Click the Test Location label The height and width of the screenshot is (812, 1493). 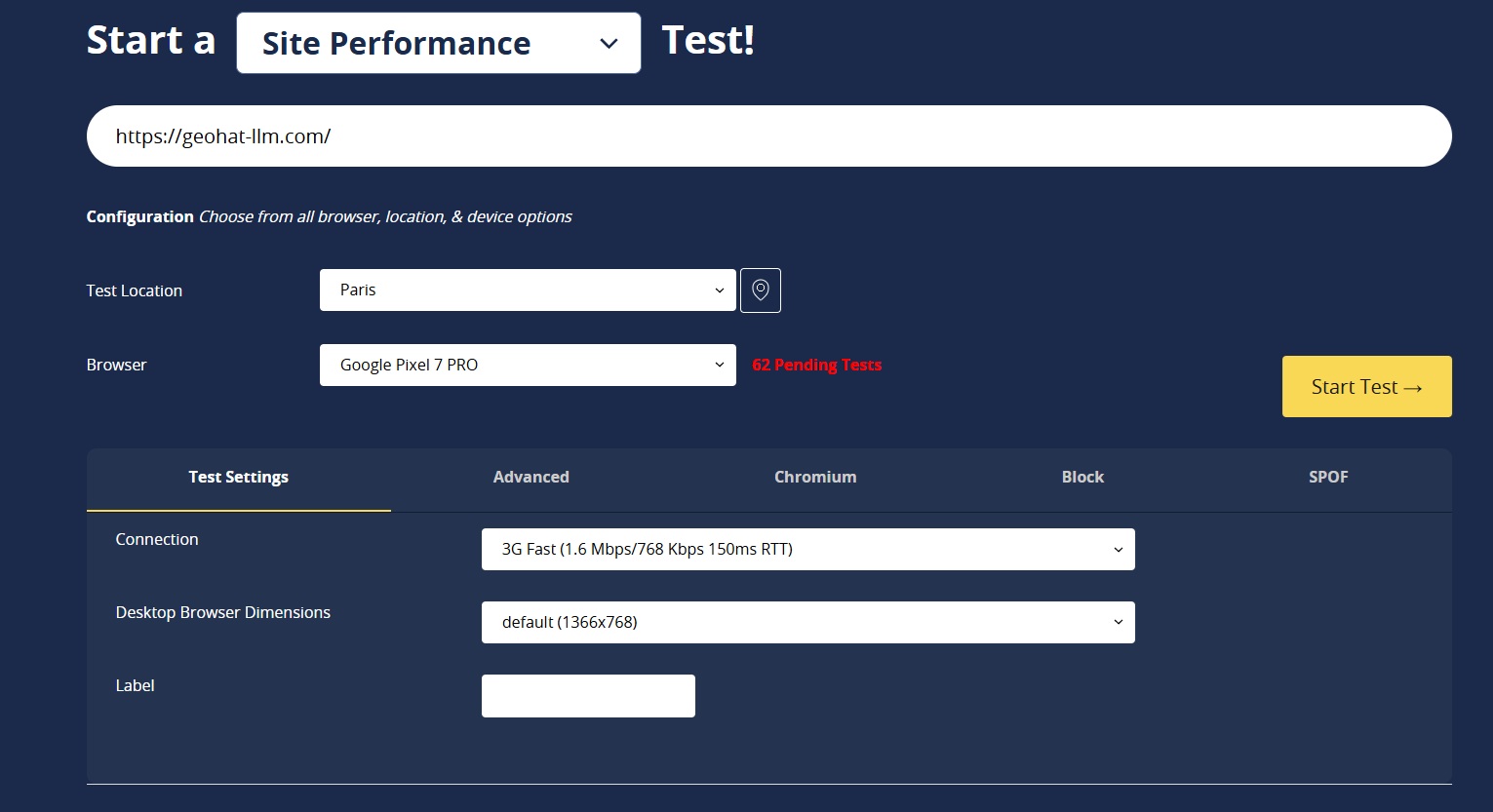click(134, 291)
